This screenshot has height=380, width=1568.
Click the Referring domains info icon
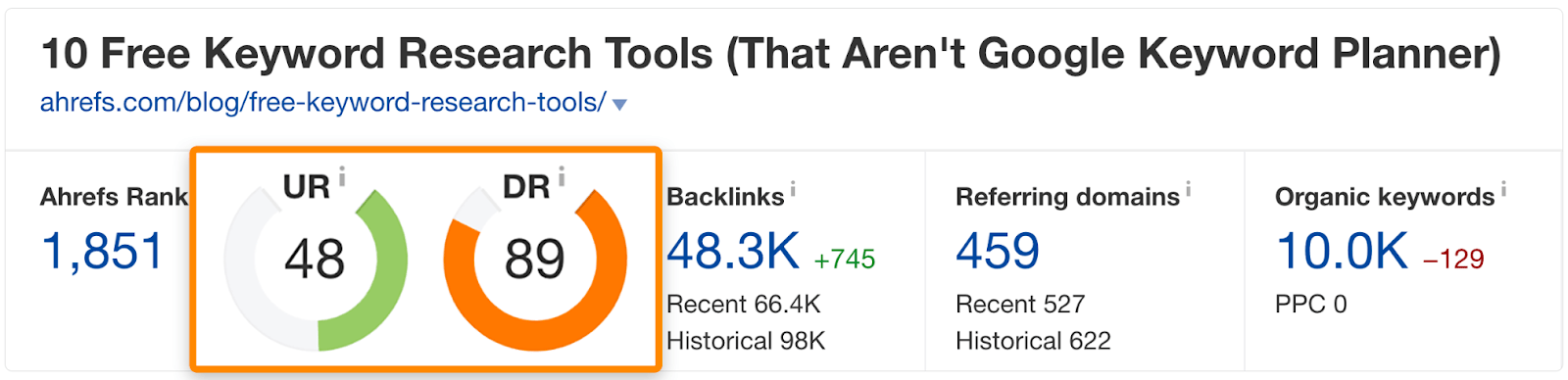click(1188, 189)
